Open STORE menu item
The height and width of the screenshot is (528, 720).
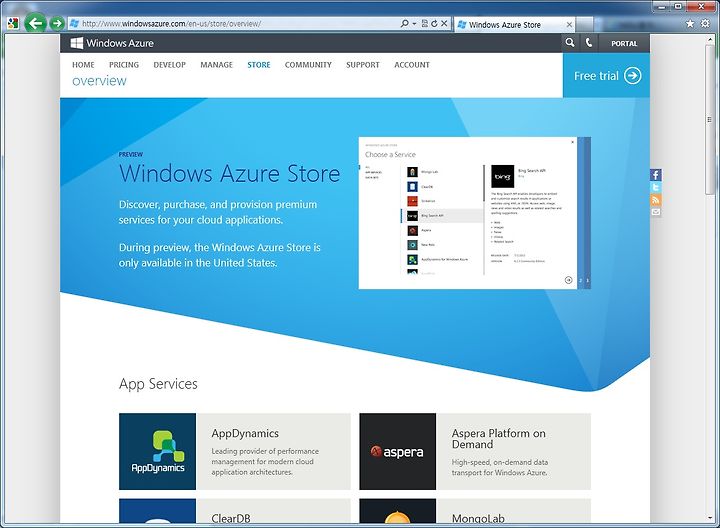tap(259, 65)
